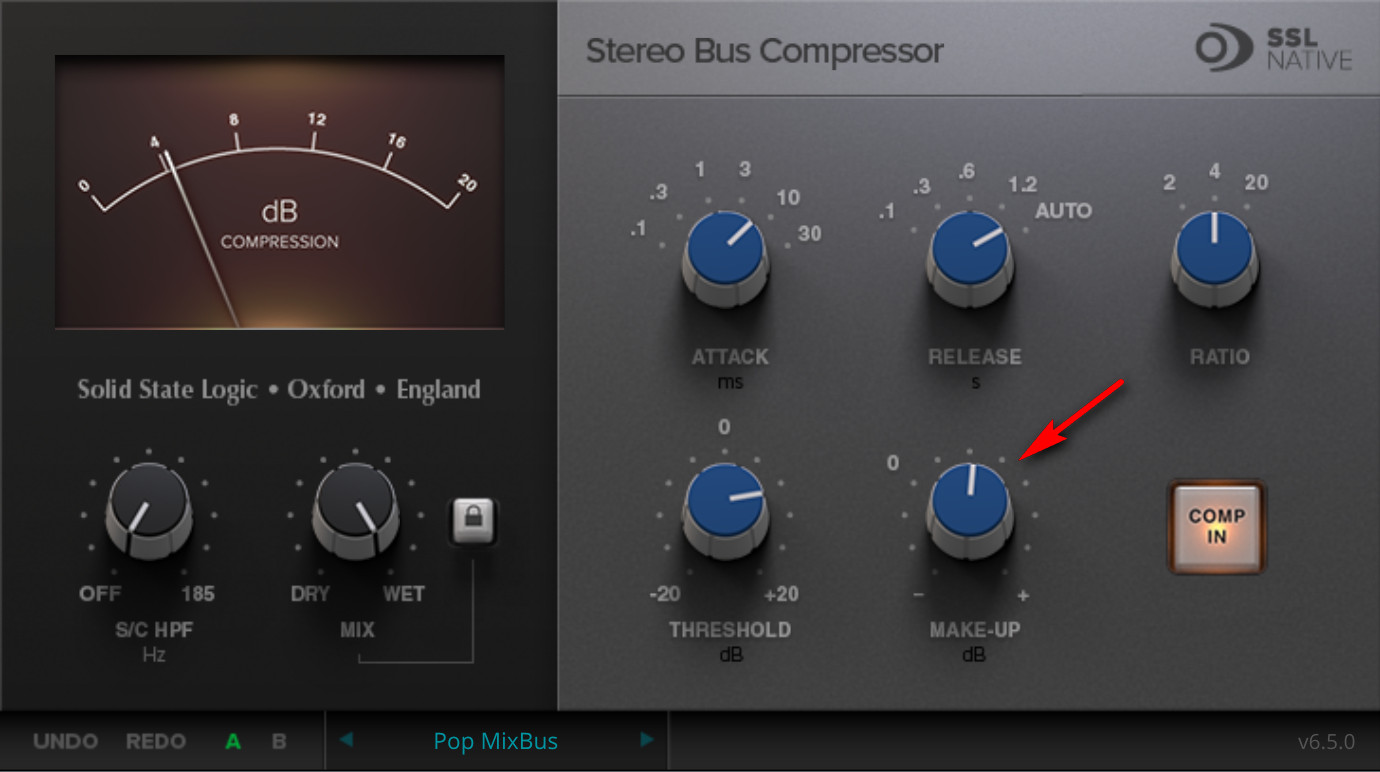Screen dimensions: 1380x772
Task: Select the B comparison slot
Action: (279, 742)
